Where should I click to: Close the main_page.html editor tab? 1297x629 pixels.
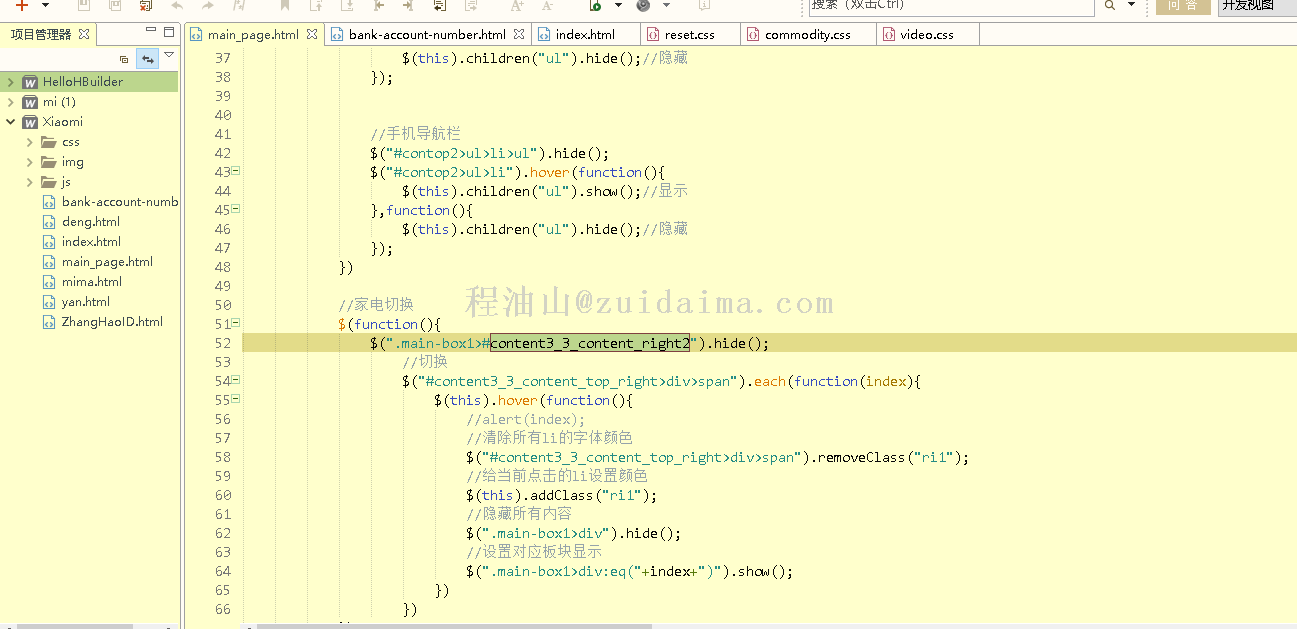click(x=312, y=34)
